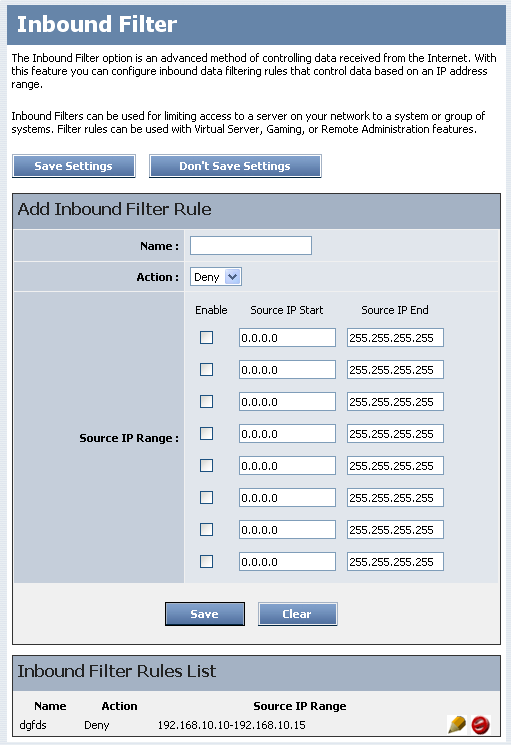Image resolution: width=511 pixels, height=745 pixels.
Task: Click the Don't Save Settings button
Action: click(x=235, y=166)
